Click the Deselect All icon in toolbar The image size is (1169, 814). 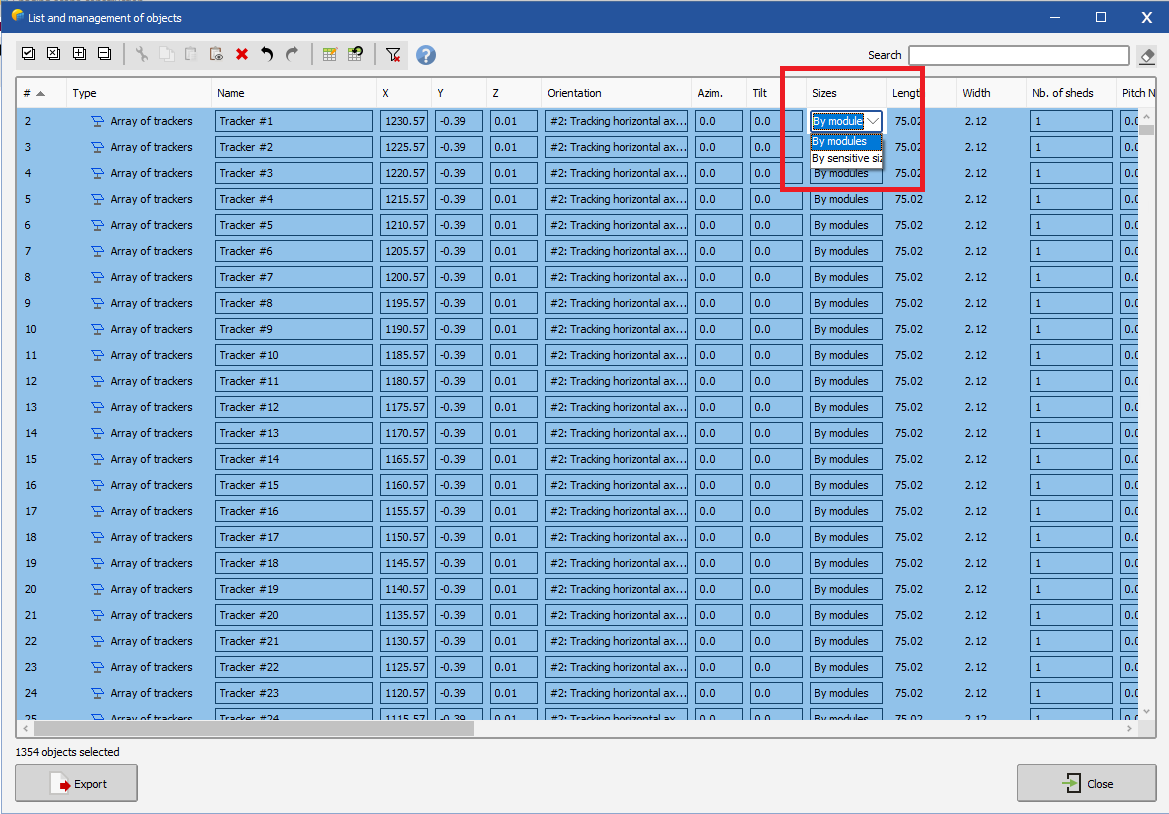pyautogui.click(x=53, y=54)
